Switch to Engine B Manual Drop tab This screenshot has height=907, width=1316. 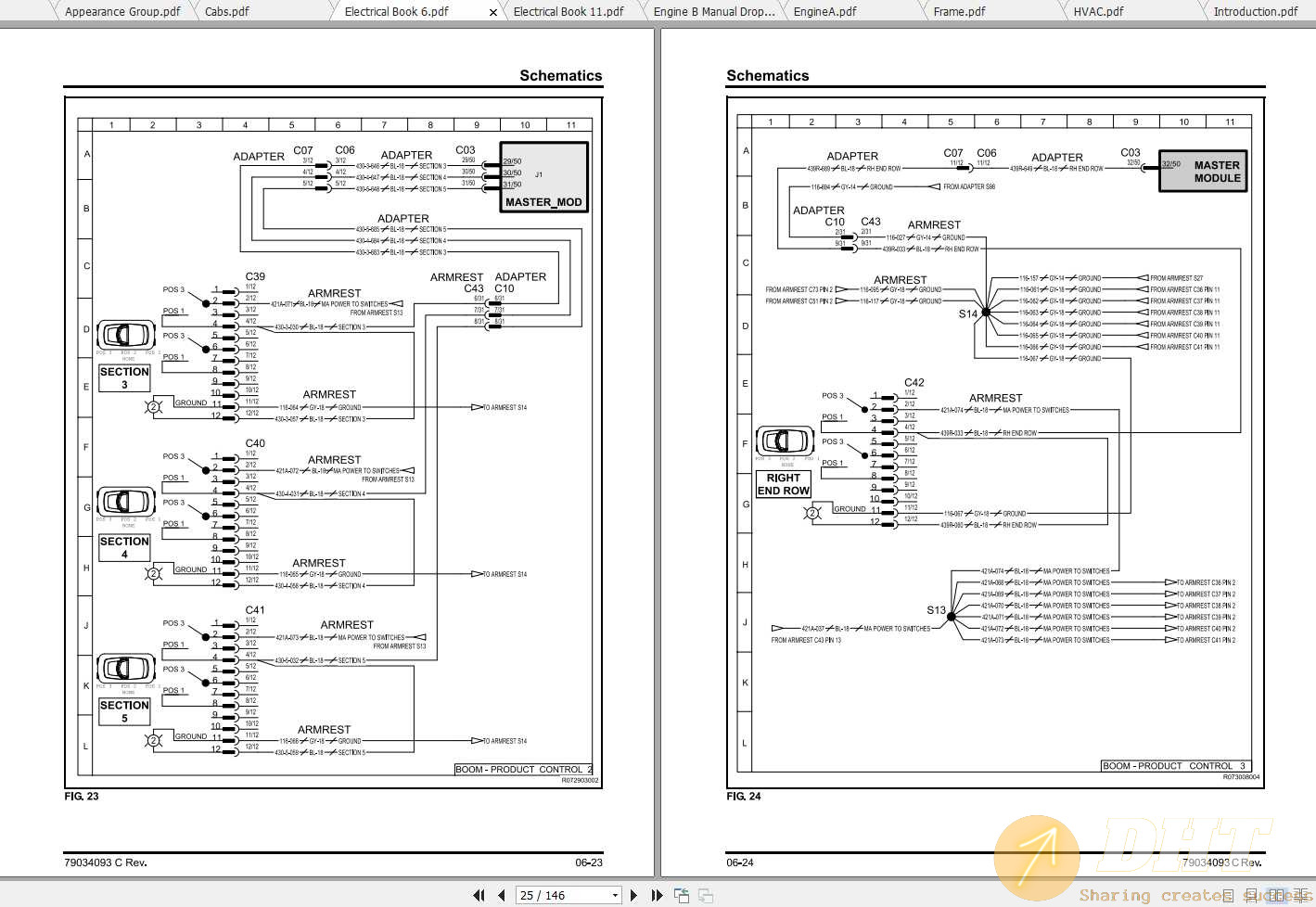pos(713,12)
